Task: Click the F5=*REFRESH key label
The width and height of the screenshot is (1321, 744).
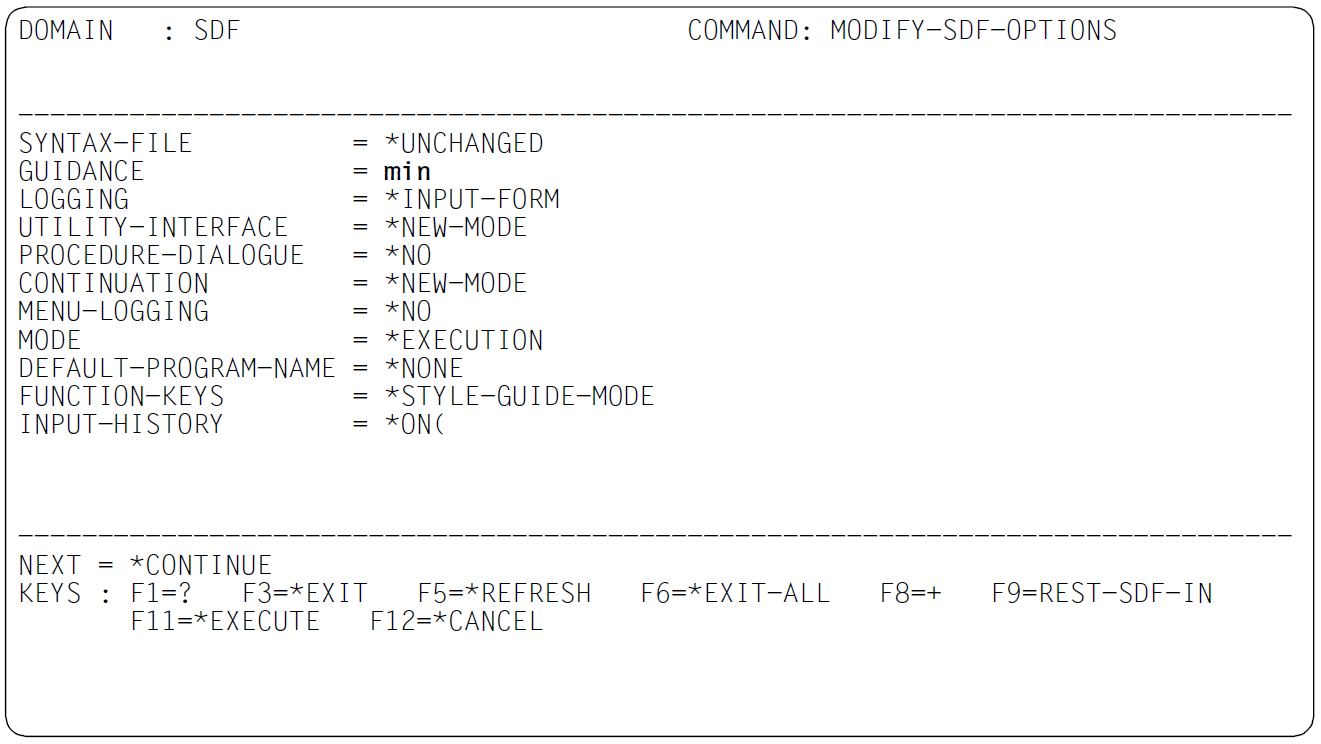Action: (504, 593)
